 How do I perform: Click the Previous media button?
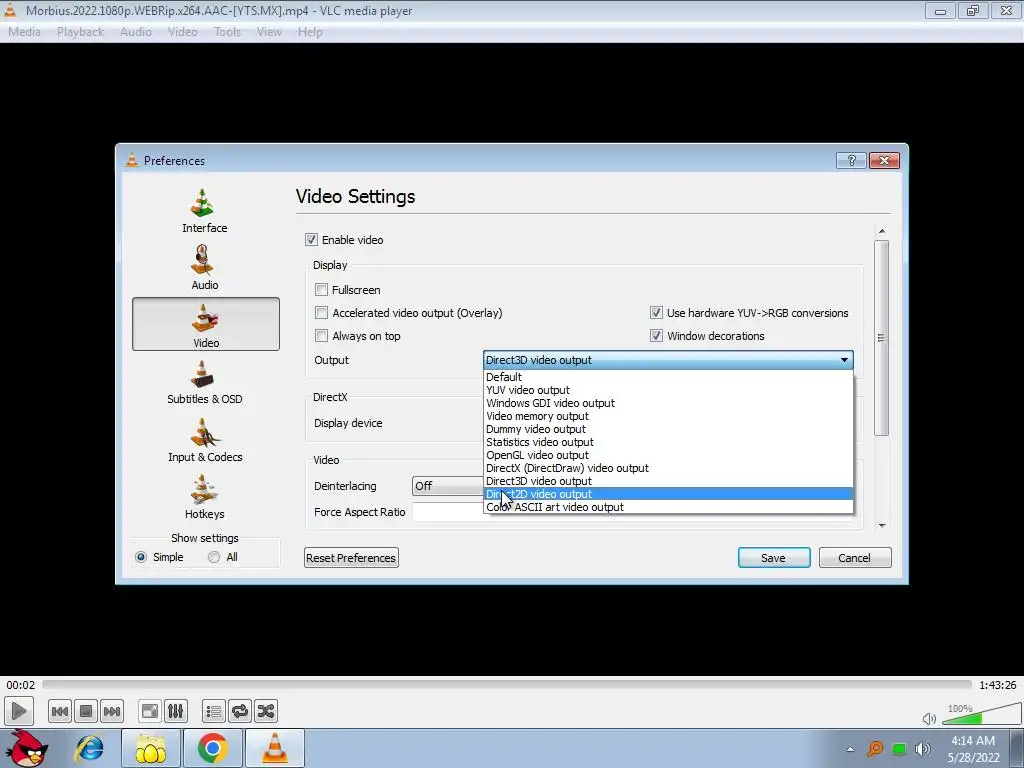(x=59, y=711)
